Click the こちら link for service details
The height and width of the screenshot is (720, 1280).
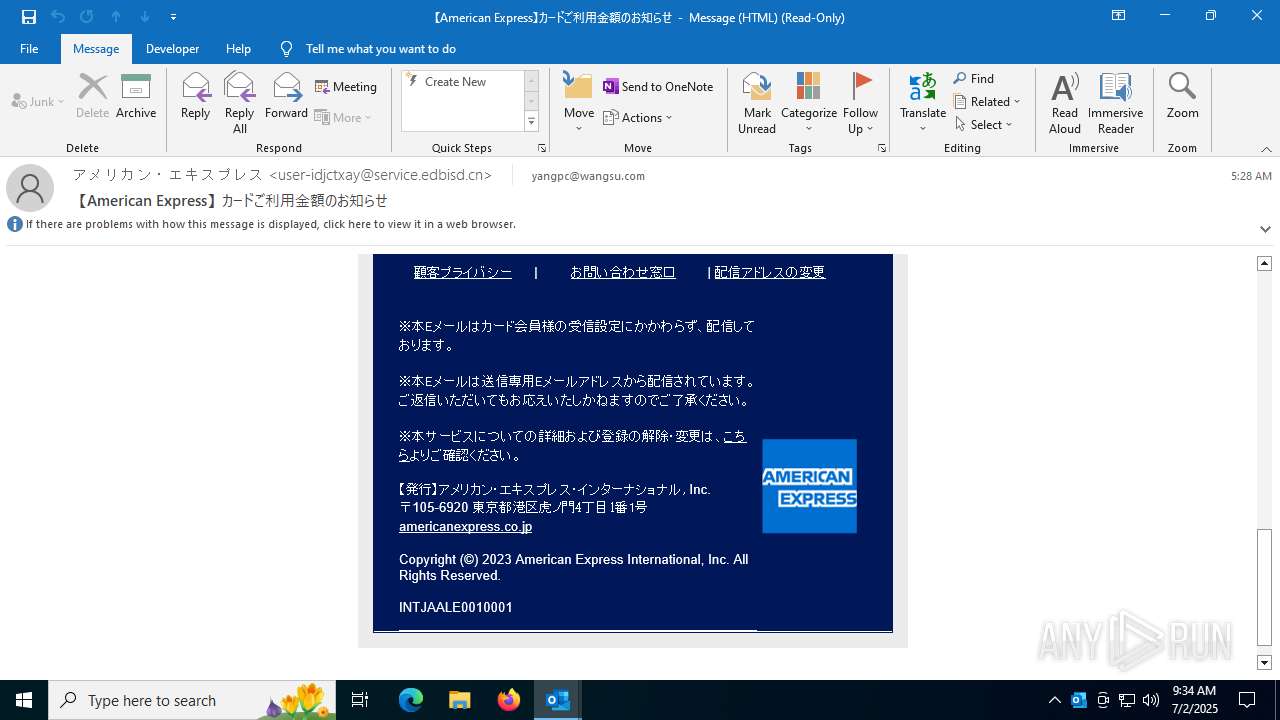coord(733,436)
